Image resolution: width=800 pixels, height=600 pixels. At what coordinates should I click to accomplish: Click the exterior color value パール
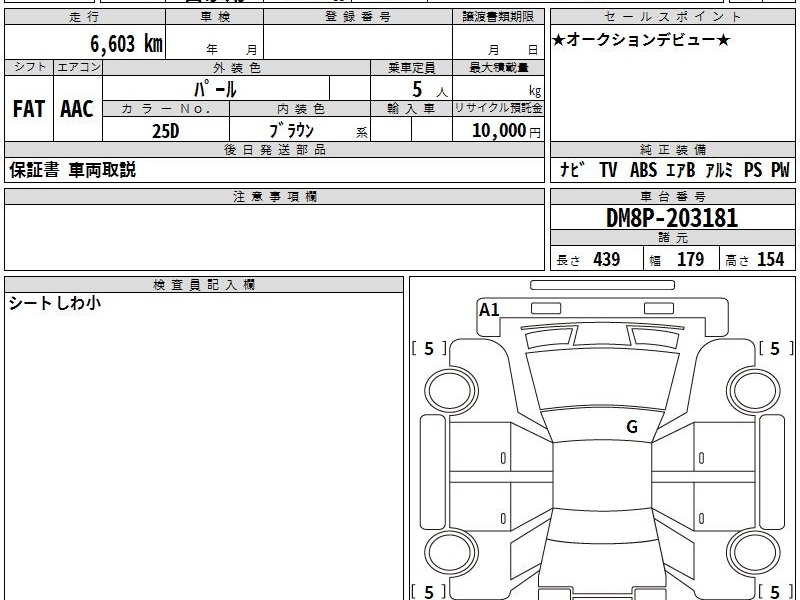click(x=215, y=89)
